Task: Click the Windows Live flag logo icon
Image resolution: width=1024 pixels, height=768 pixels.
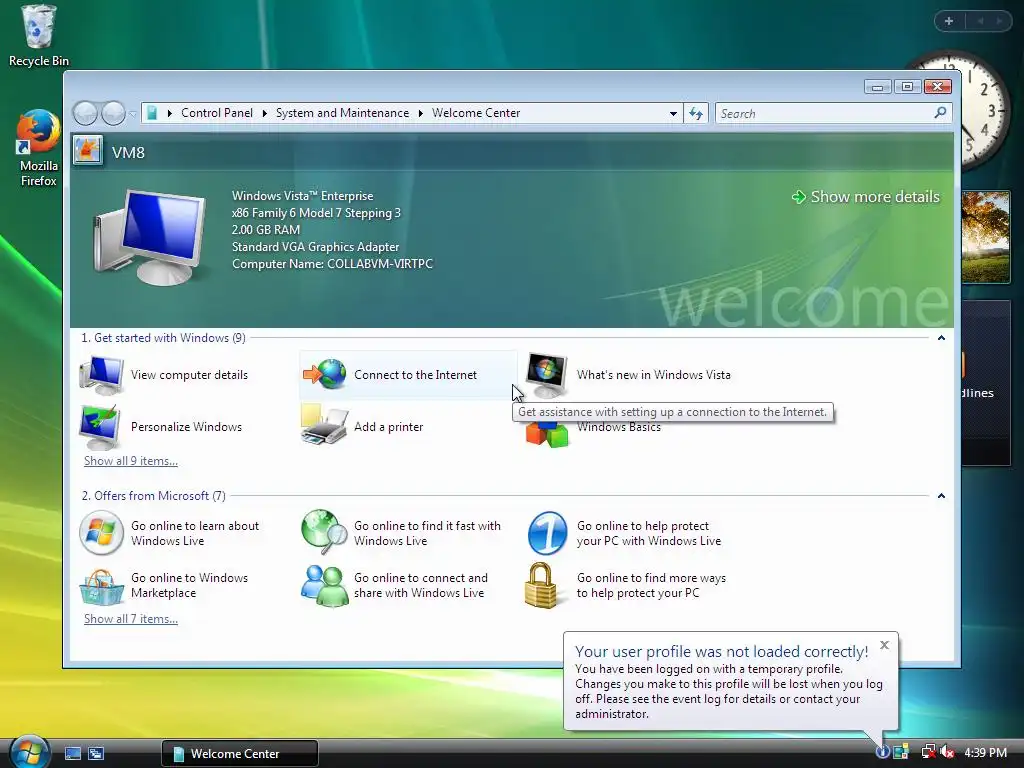Action: pyautogui.click(x=101, y=533)
